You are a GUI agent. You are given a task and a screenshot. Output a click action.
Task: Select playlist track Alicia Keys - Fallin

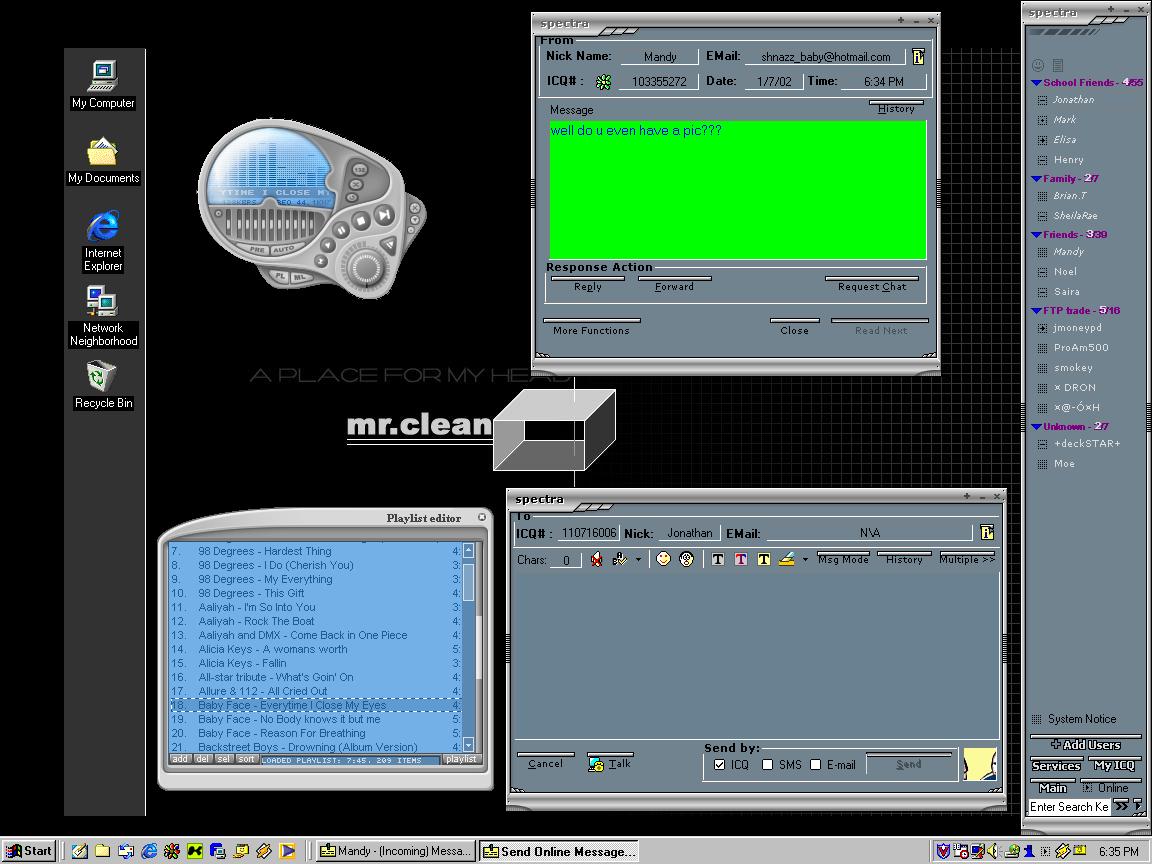pyautogui.click(x=316, y=663)
